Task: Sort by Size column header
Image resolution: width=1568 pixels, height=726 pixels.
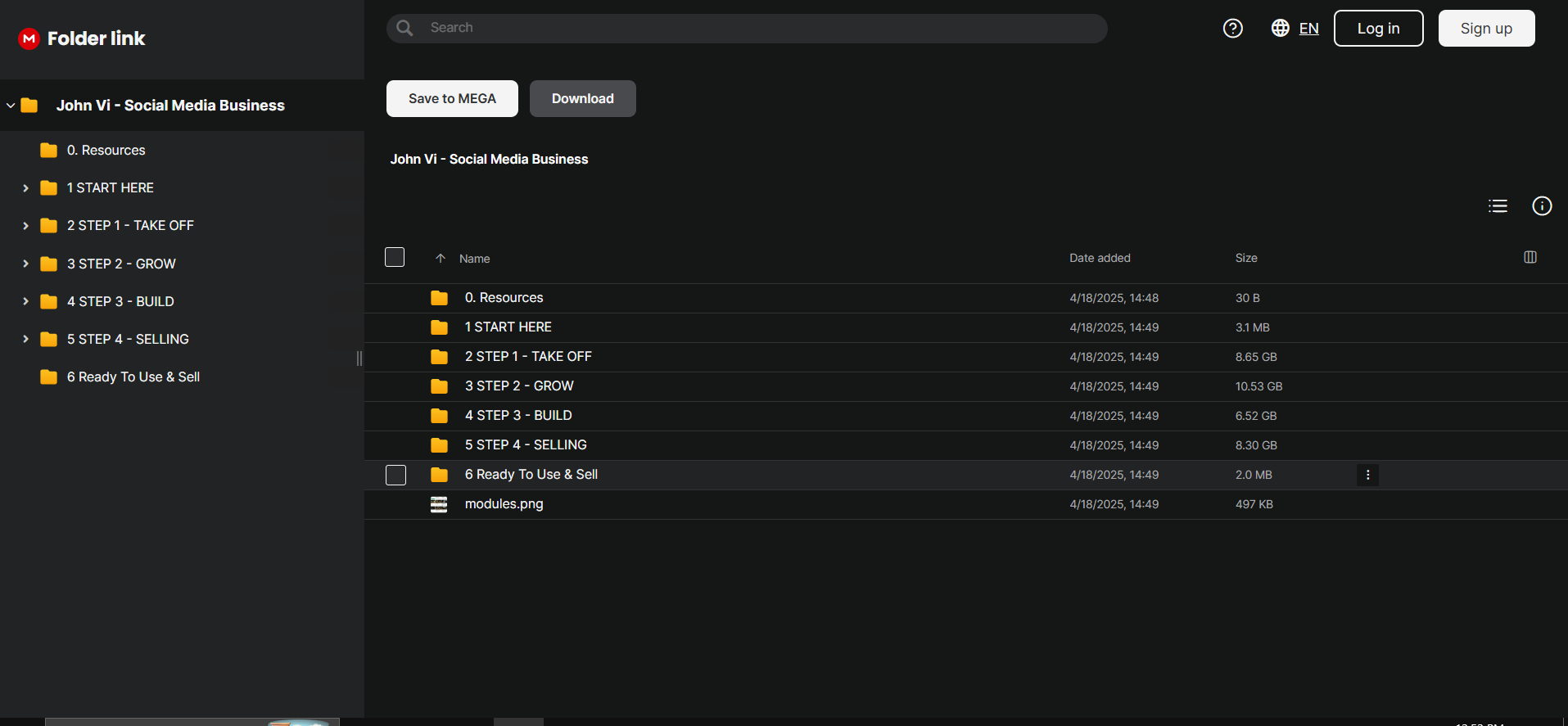Action: (x=1246, y=258)
